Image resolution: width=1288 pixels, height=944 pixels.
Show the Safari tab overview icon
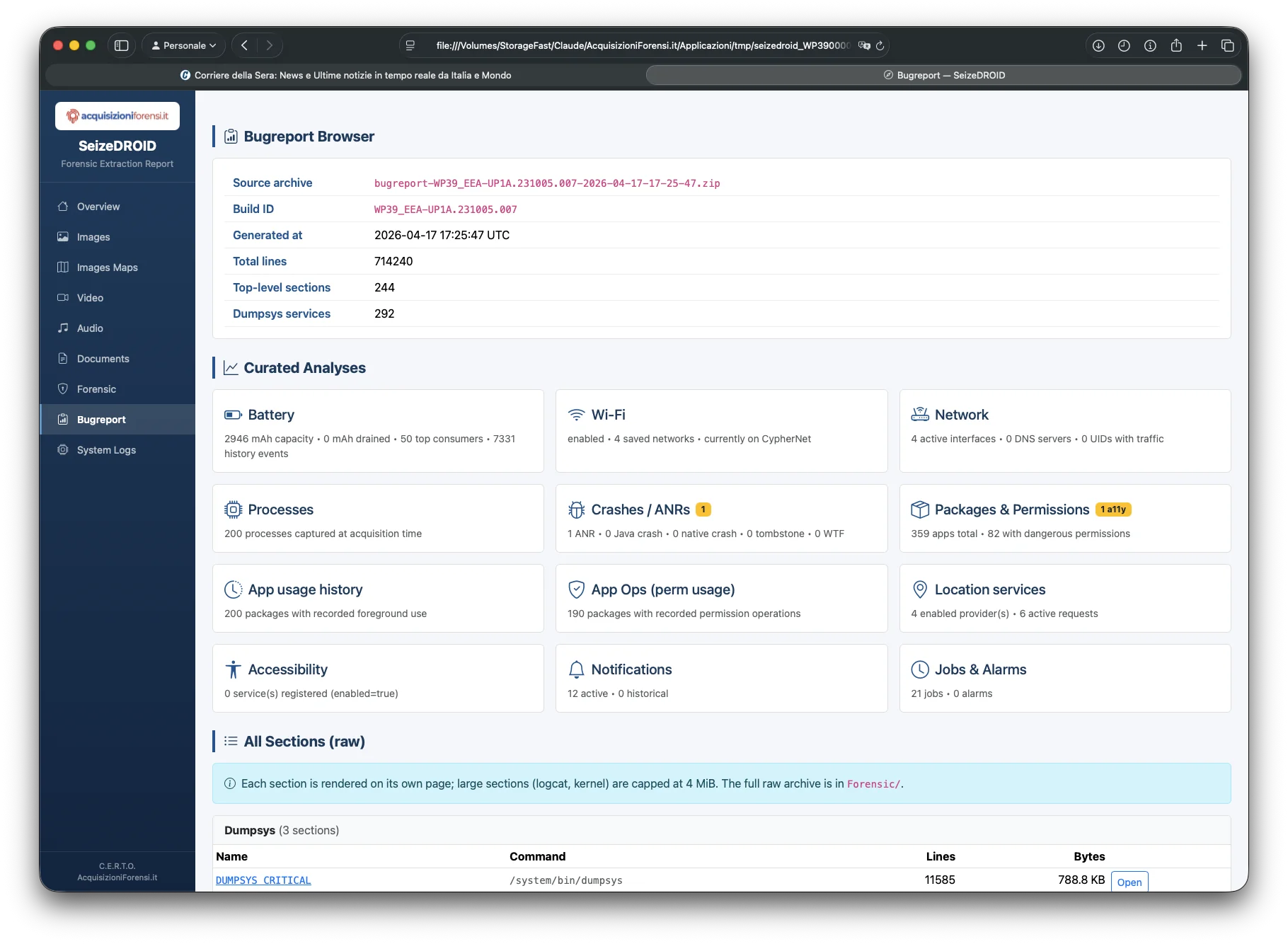point(1228,45)
